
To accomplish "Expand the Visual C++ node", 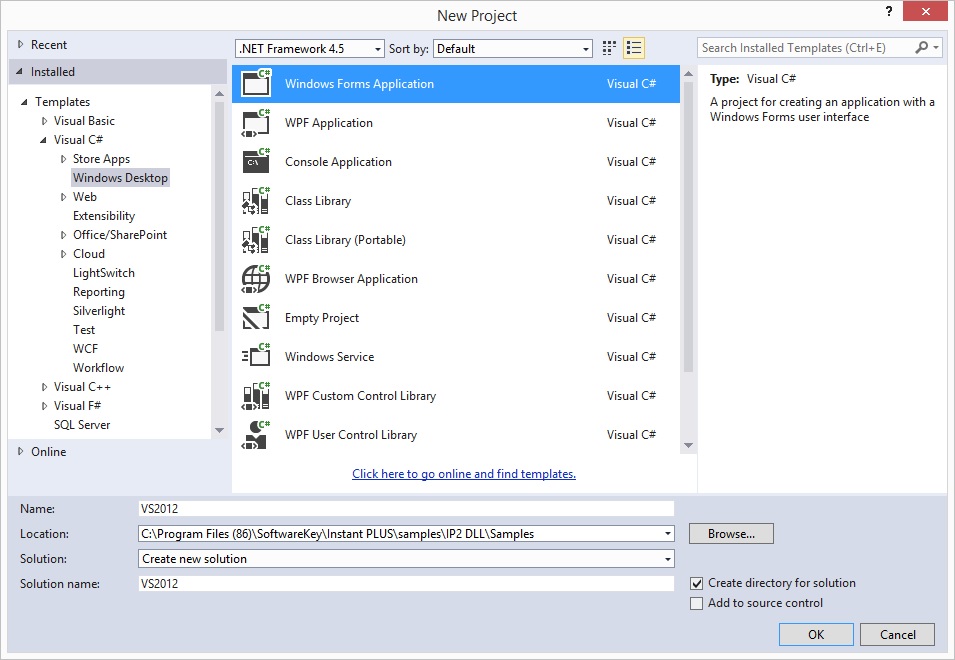I will click(44, 387).
